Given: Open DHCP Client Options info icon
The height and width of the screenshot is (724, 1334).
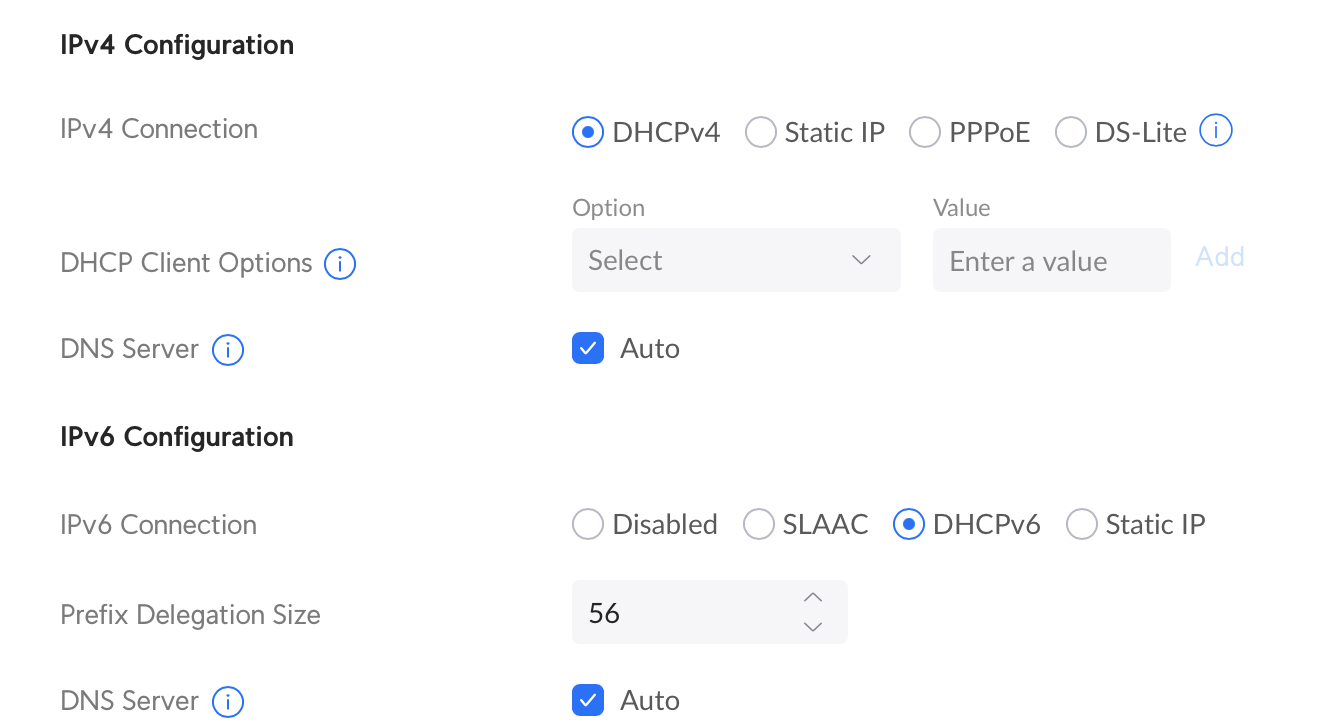Looking at the screenshot, I should click(x=341, y=264).
